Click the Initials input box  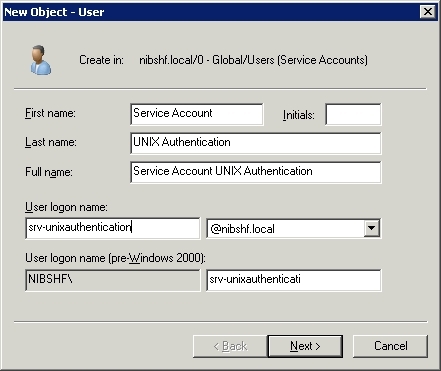pyautogui.click(x=353, y=114)
